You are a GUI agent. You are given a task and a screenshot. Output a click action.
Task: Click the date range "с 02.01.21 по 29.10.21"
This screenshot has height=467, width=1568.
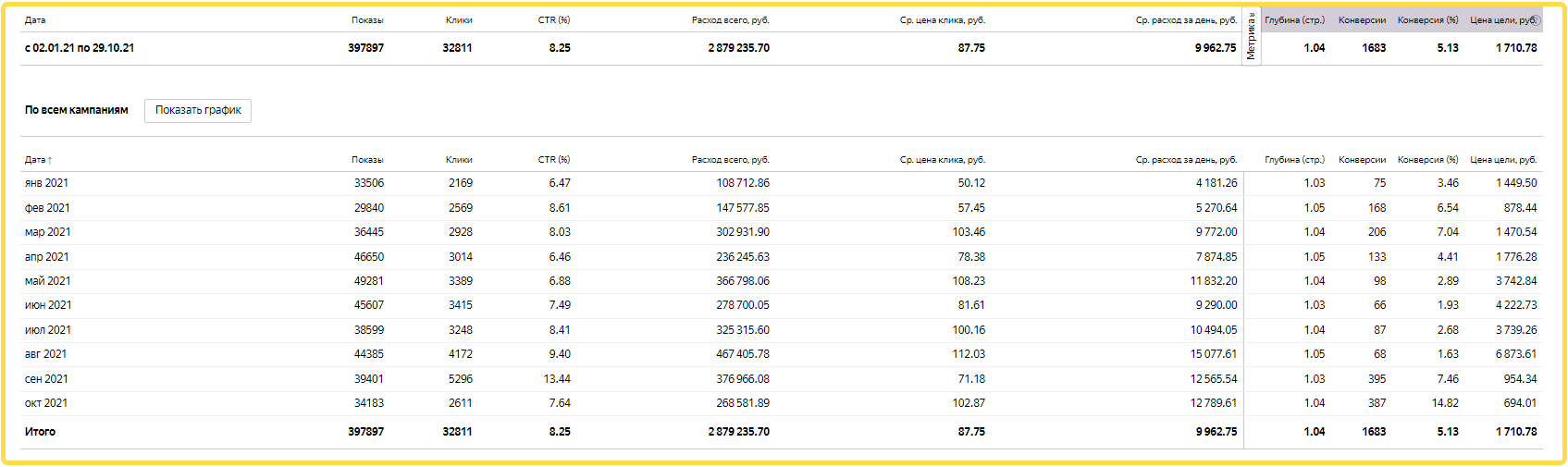pos(80,48)
